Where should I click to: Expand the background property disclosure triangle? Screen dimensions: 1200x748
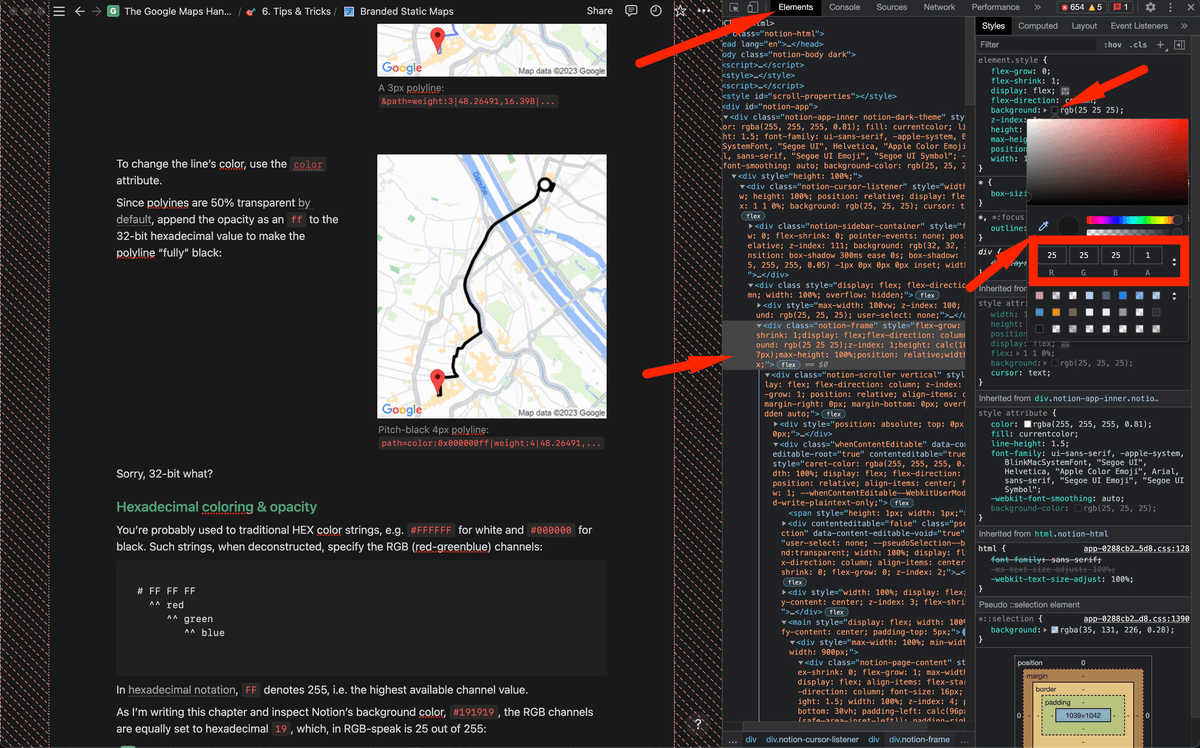[x=1046, y=110]
